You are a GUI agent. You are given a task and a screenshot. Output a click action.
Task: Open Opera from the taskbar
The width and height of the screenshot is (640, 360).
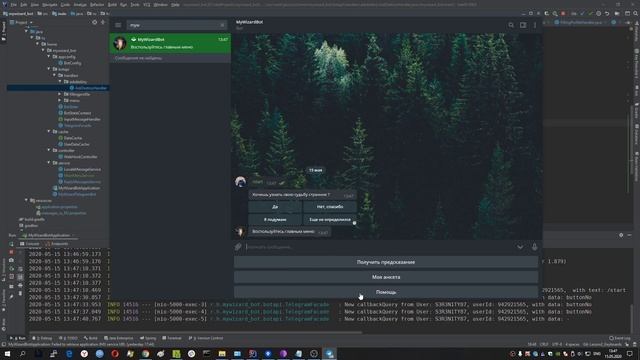point(115,353)
